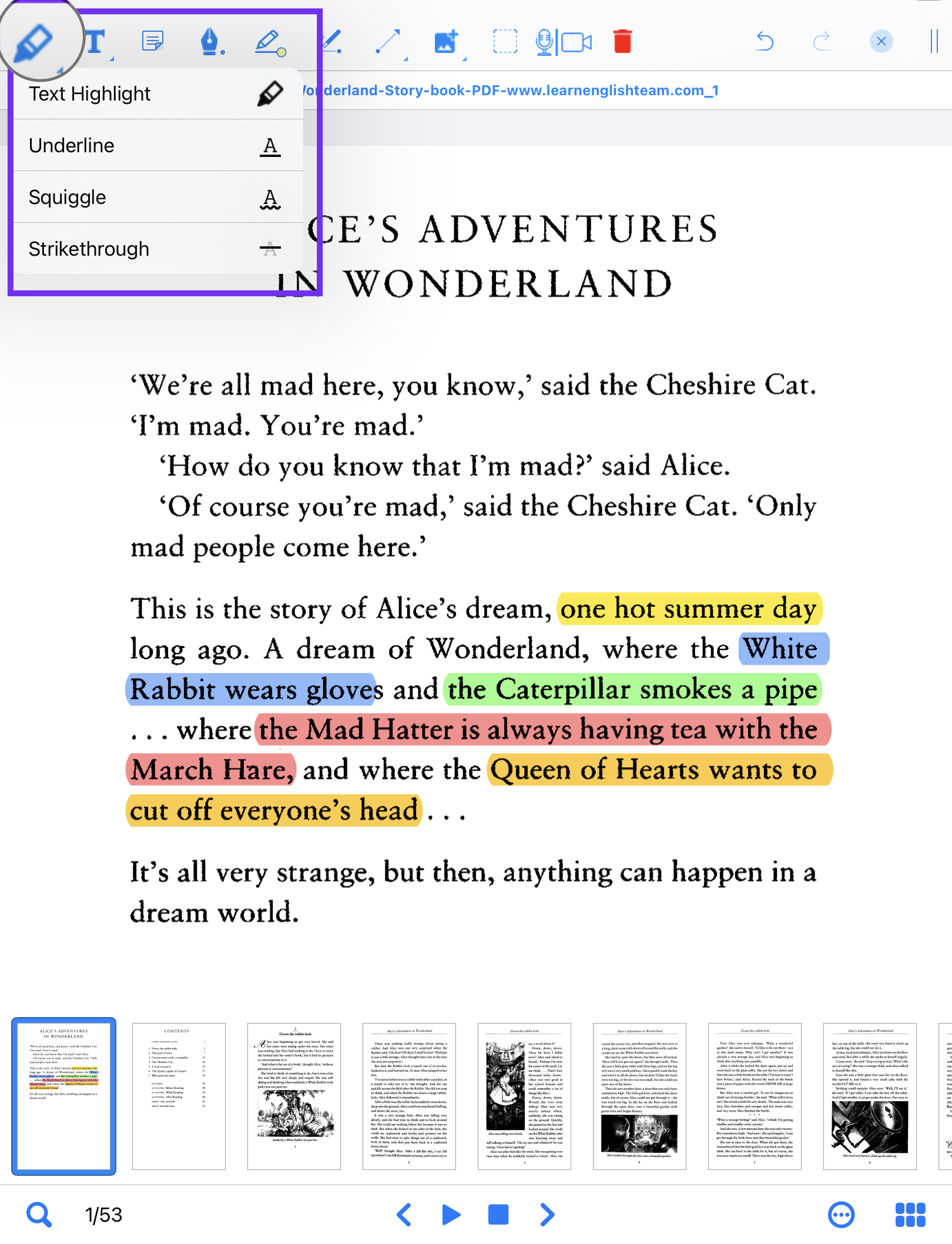The image size is (952, 1244).
Task: Add a sticky note comment
Action: [x=153, y=42]
